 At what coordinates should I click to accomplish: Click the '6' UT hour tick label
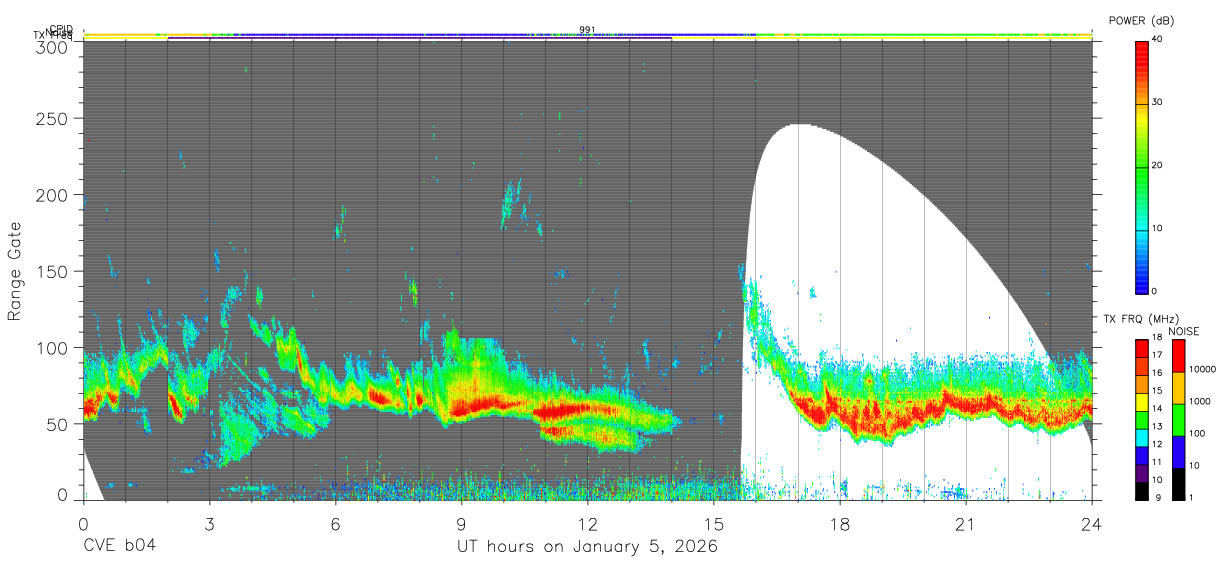point(335,524)
